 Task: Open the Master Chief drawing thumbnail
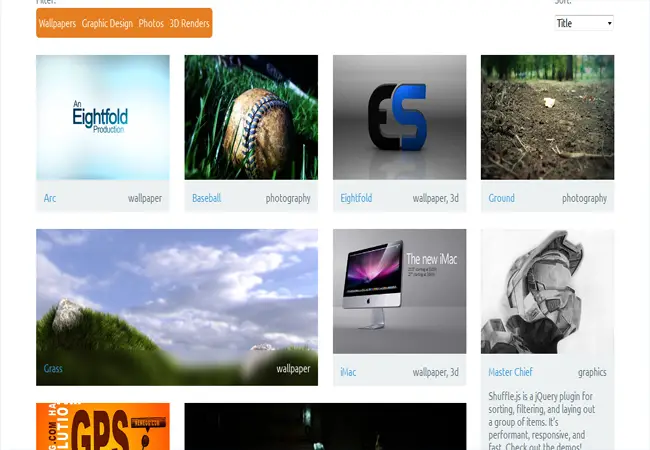[548, 291]
